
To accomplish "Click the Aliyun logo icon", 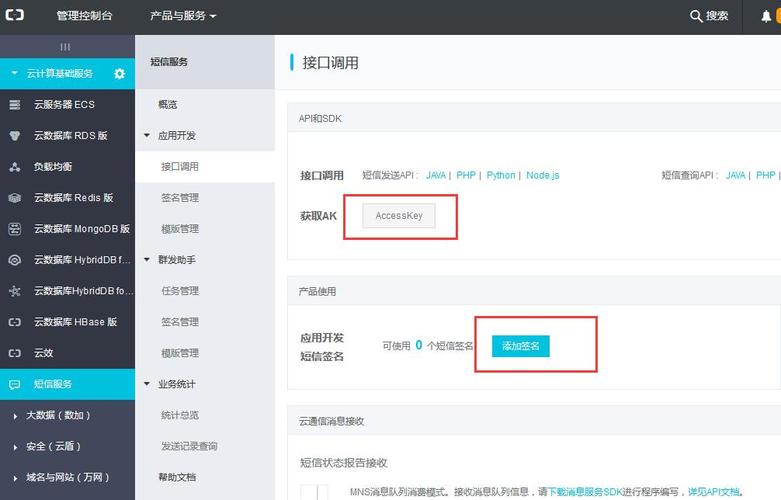I will pyautogui.click(x=14, y=15).
